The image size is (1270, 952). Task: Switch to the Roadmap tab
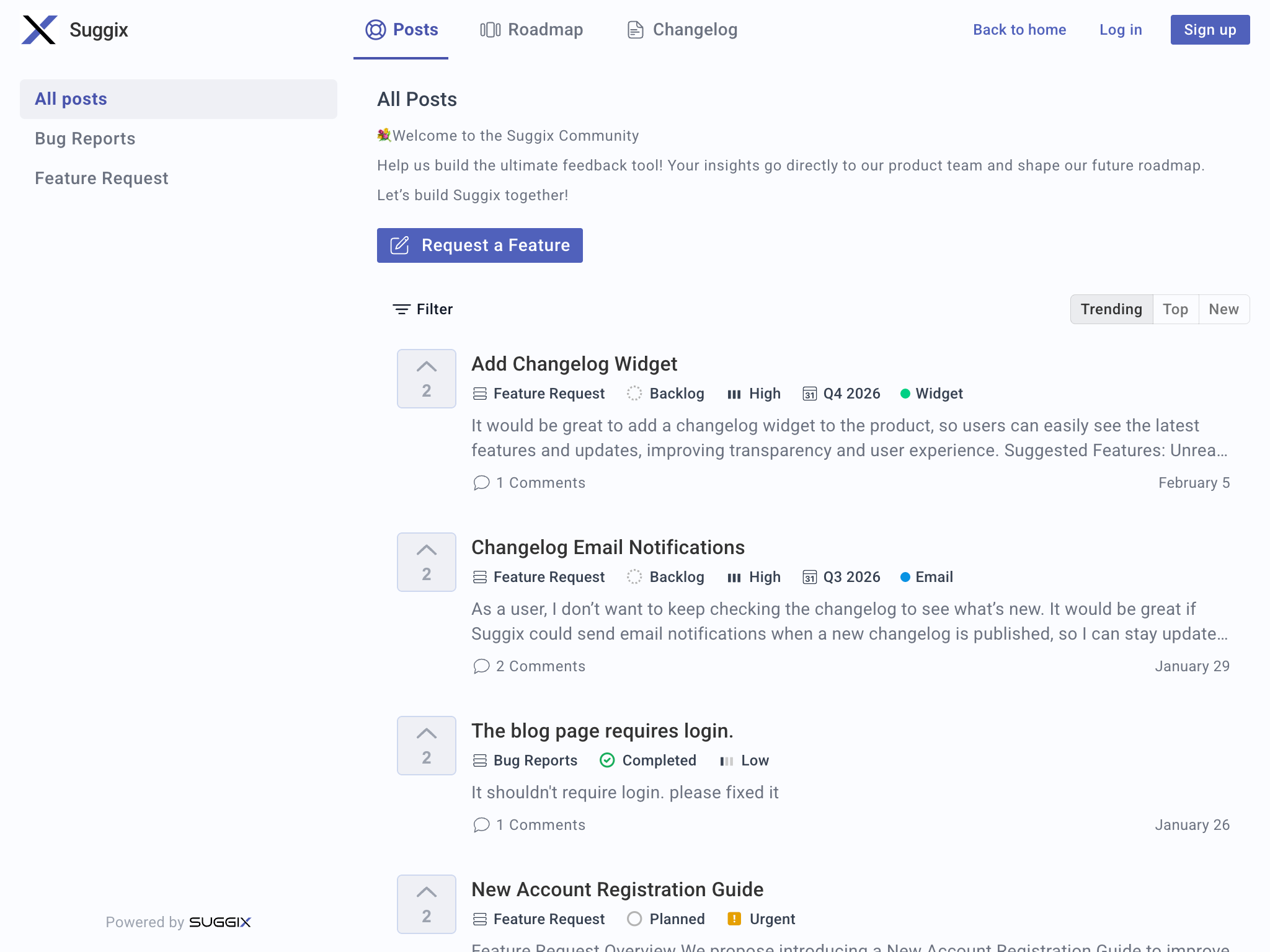(531, 30)
